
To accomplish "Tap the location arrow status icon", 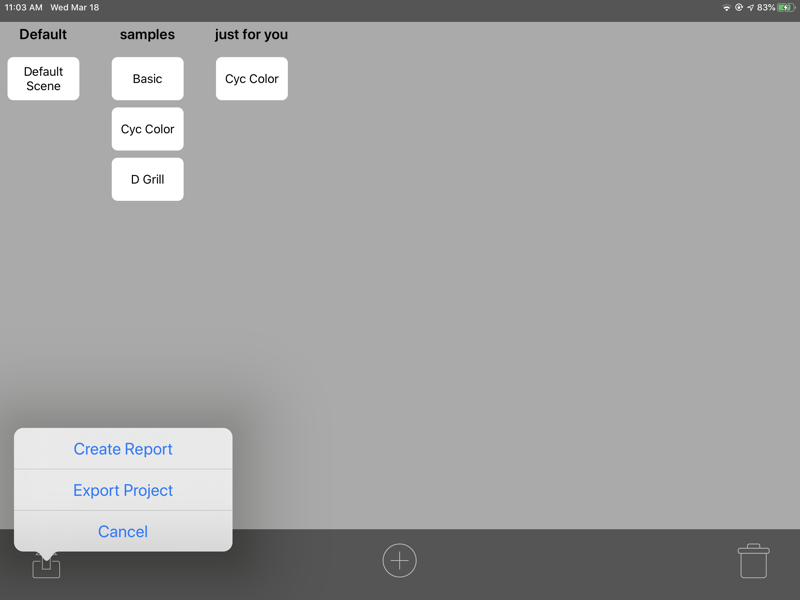I will click(750, 7).
